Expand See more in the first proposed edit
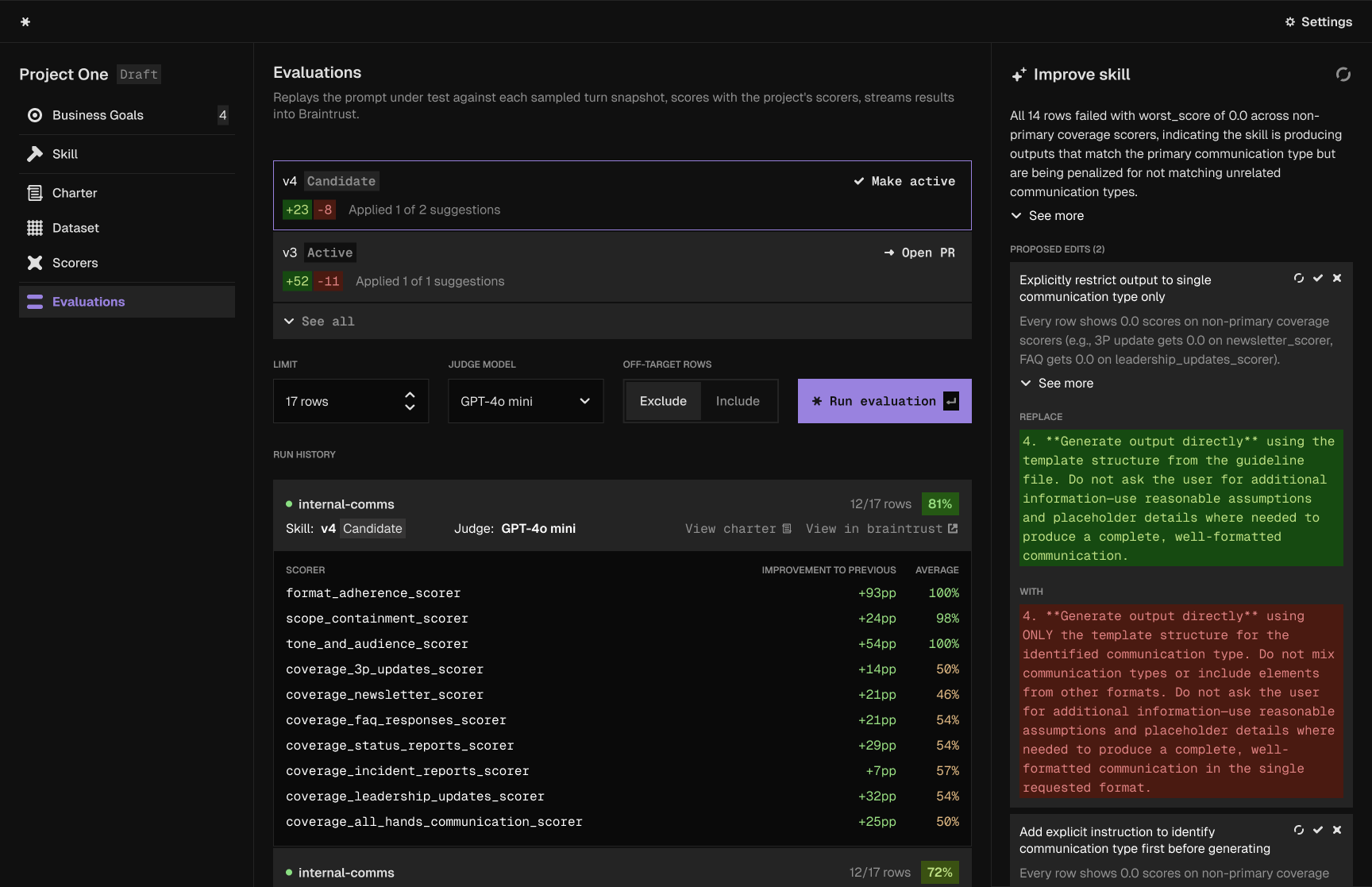 [x=1057, y=384]
